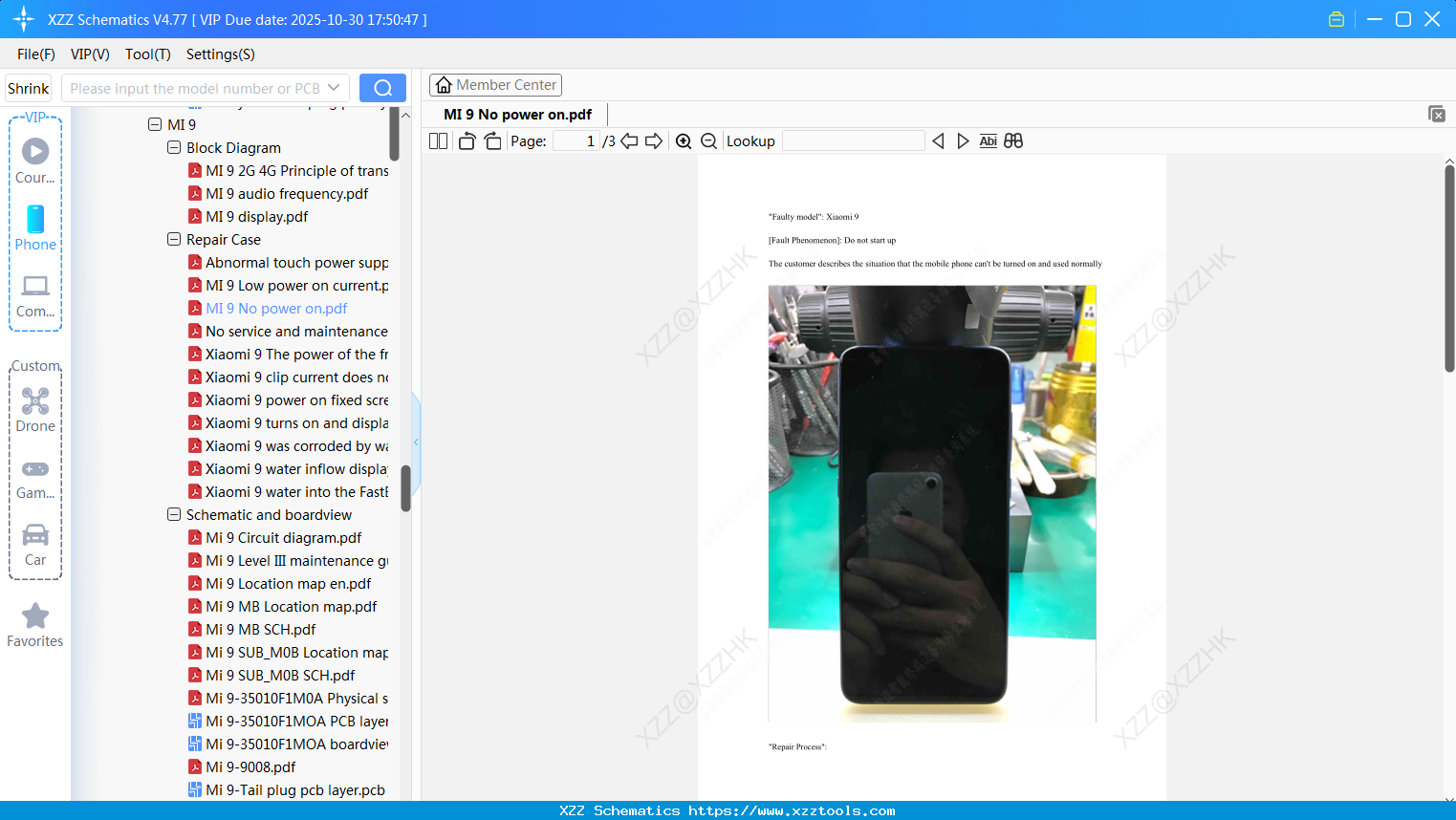
Task: Select the Drone category under Custom
Action: click(x=34, y=411)
